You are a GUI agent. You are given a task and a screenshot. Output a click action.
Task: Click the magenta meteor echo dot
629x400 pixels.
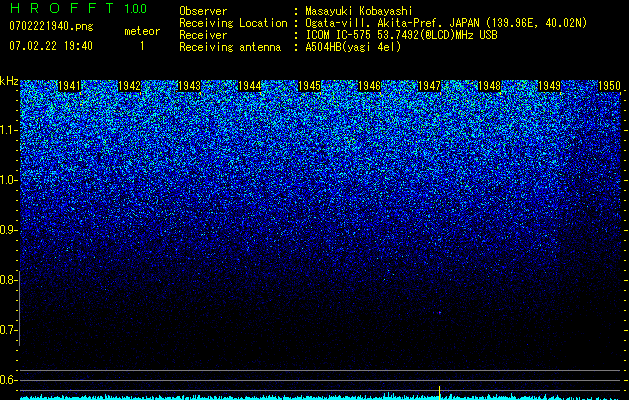pos(440,312)
